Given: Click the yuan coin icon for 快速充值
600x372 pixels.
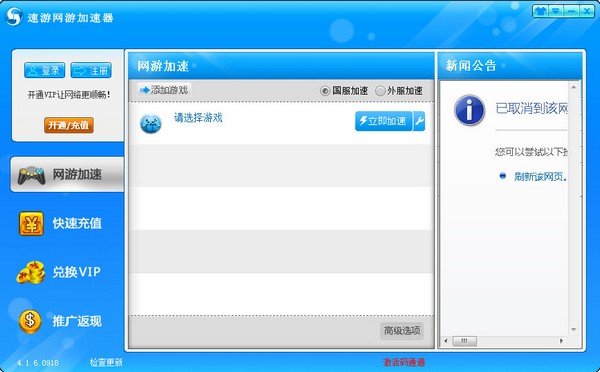Looking at the screenshot, I should (31, 224).
